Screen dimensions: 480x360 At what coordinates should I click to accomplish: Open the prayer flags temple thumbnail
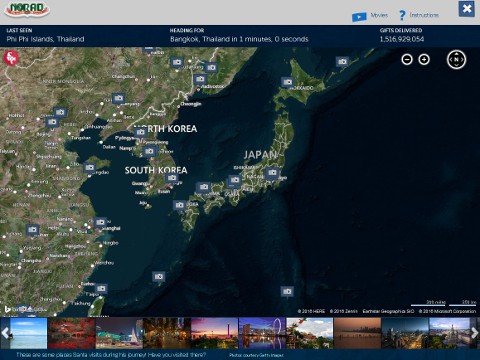[310, 333]
